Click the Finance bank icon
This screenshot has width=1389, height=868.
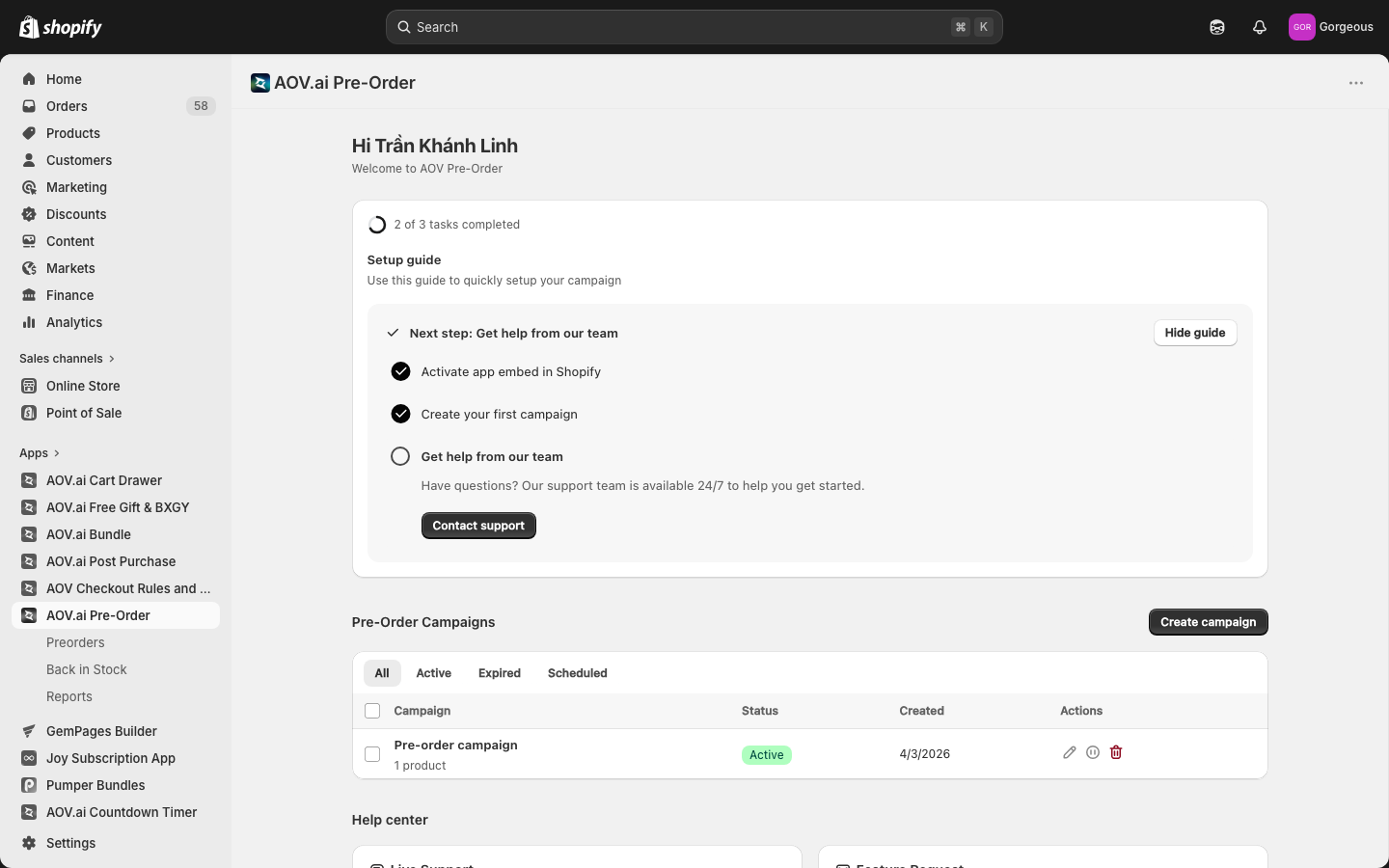tap(29, 295)
